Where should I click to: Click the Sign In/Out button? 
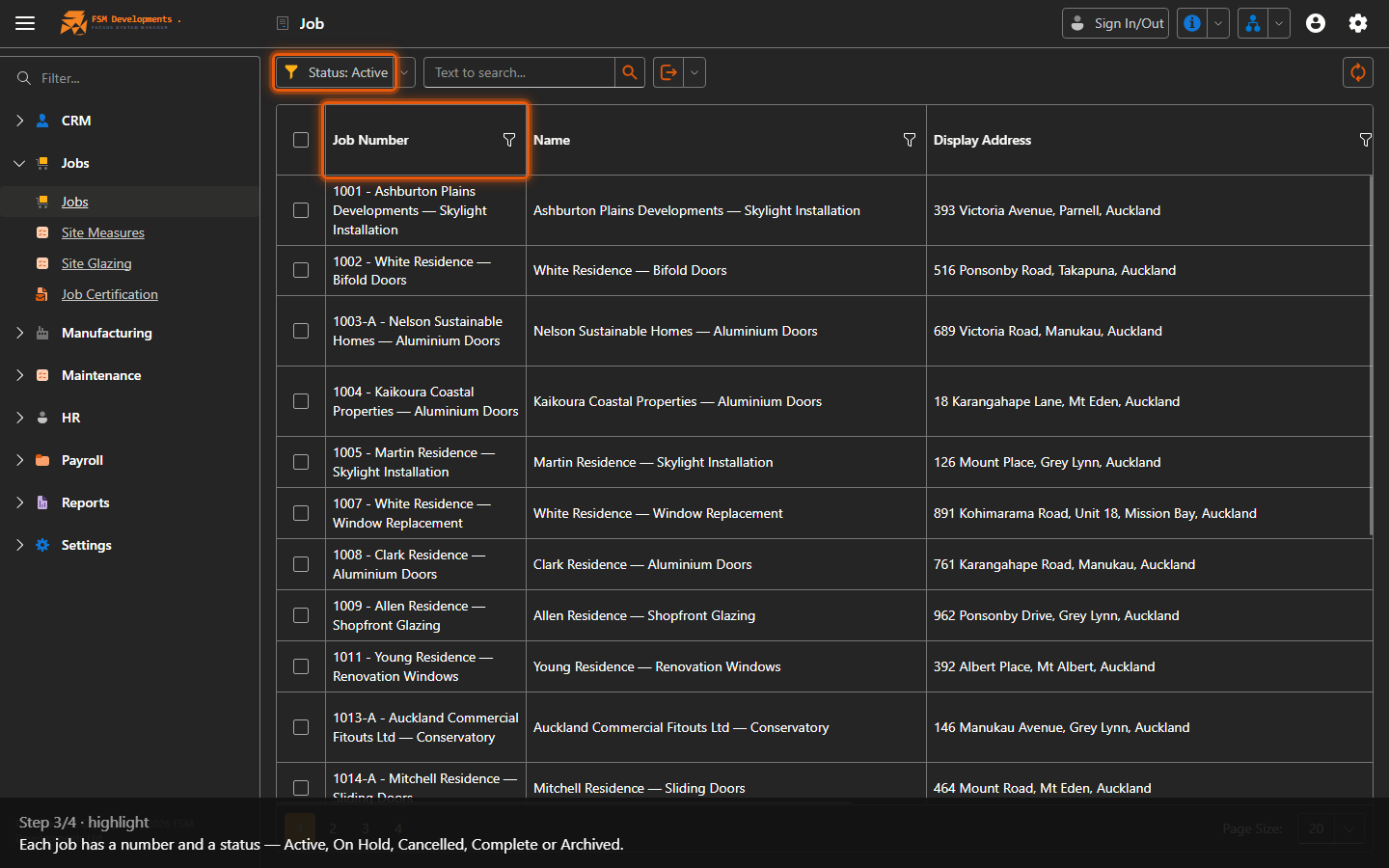tap(1115, 23)
